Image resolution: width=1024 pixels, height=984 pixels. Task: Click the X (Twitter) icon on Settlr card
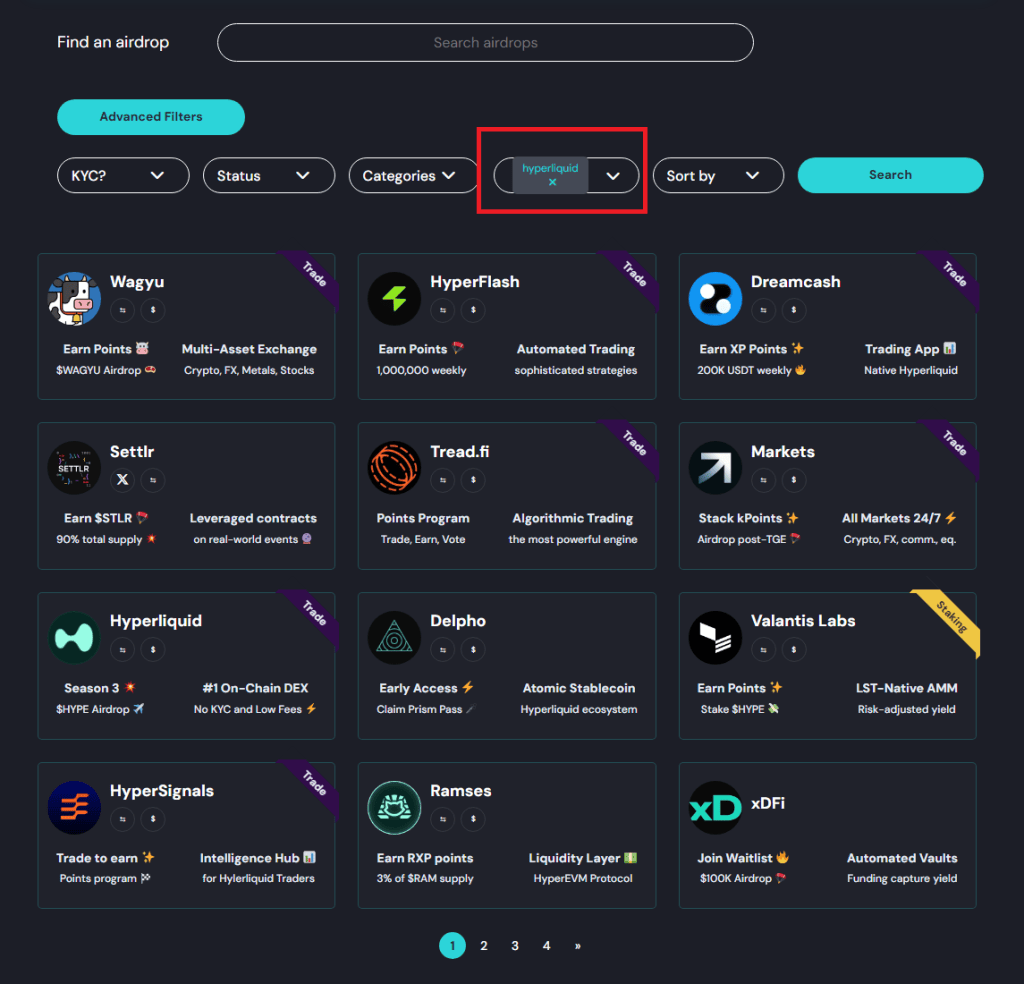click(x=122, y=480)
